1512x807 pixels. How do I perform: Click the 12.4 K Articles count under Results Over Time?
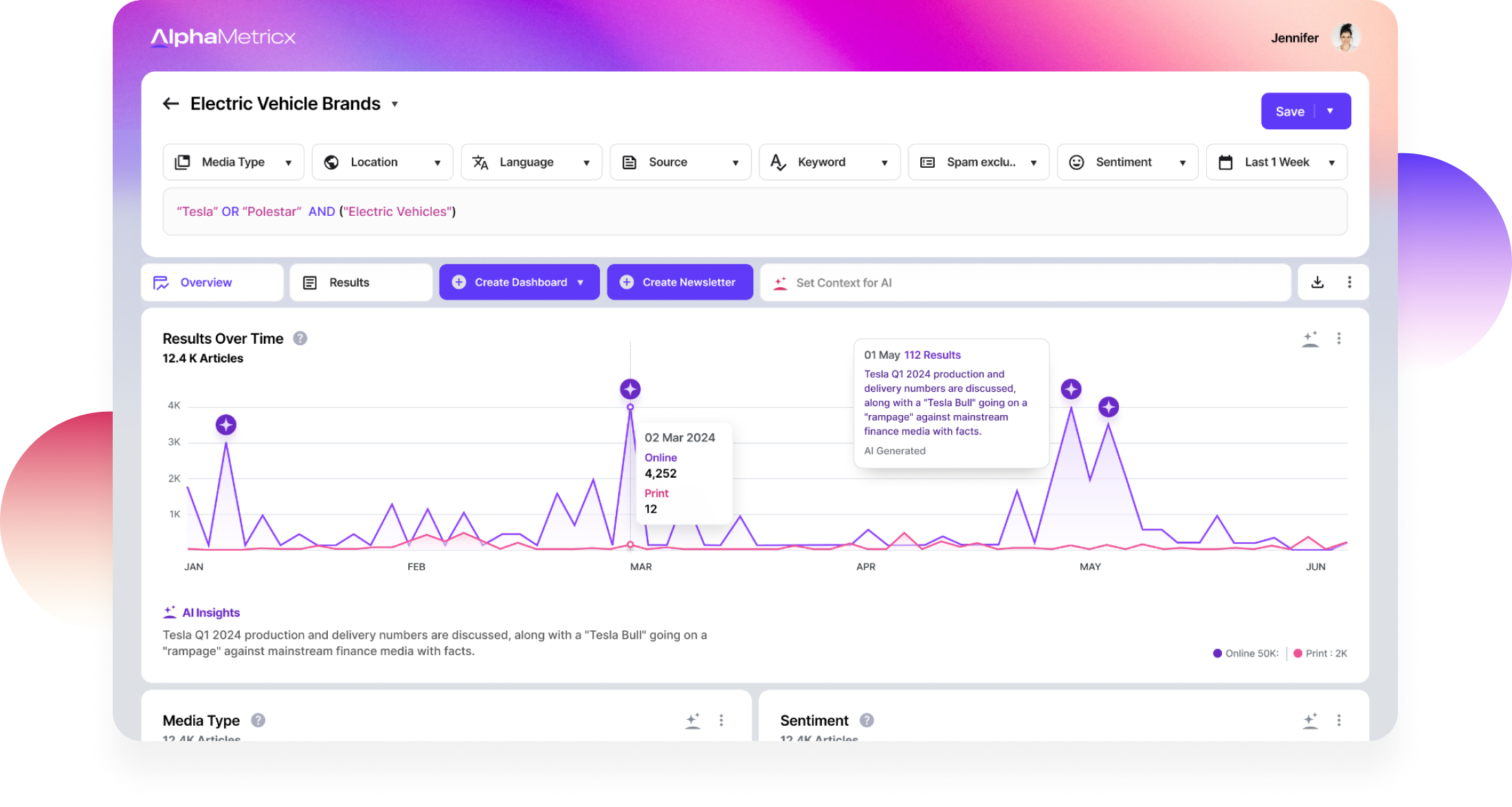203,358
